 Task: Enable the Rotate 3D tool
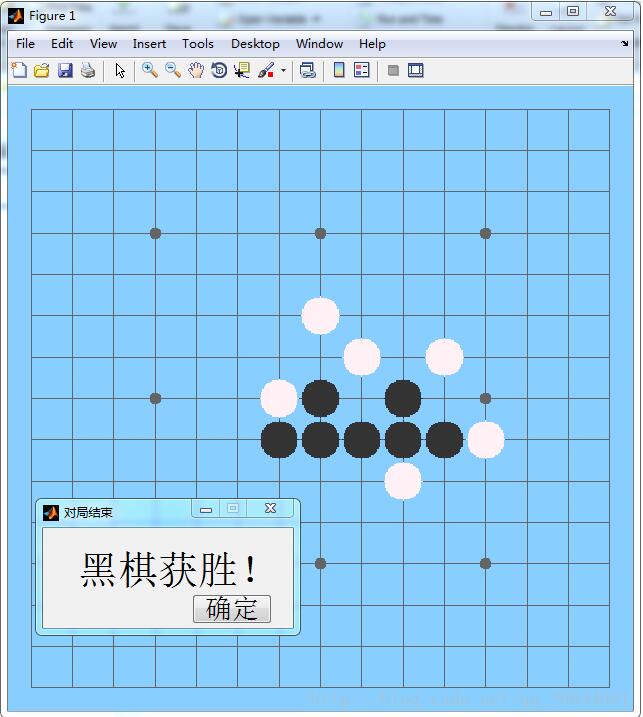(x=219, y=70)
